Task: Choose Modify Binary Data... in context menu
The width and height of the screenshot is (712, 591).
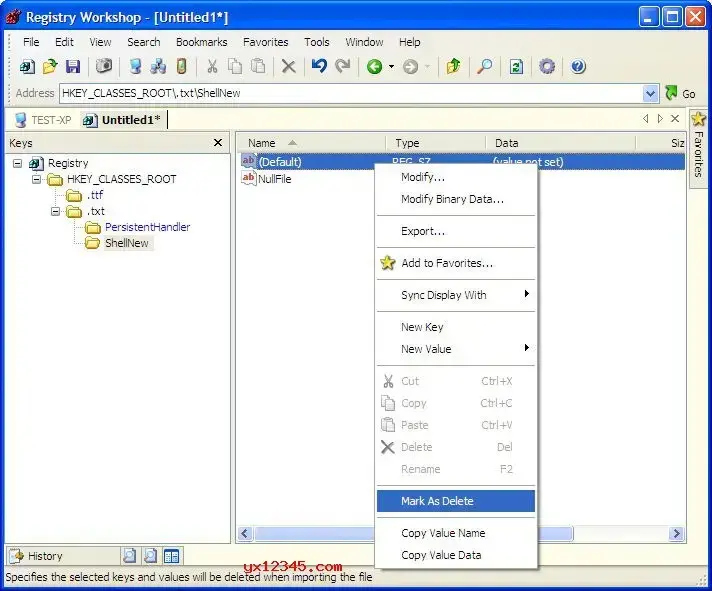Action: (x=456, y=199)
